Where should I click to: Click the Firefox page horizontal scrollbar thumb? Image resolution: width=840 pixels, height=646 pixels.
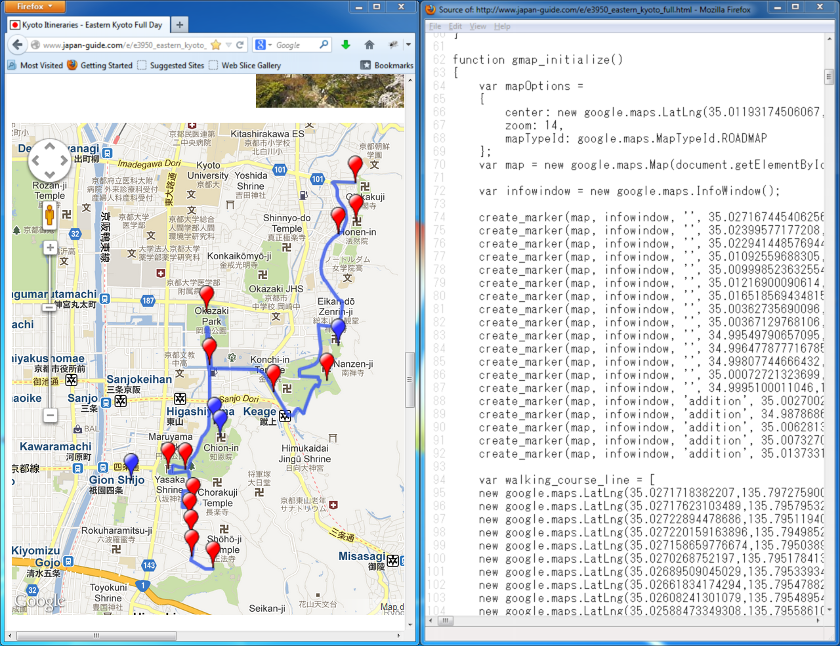[x=96, y=636]
